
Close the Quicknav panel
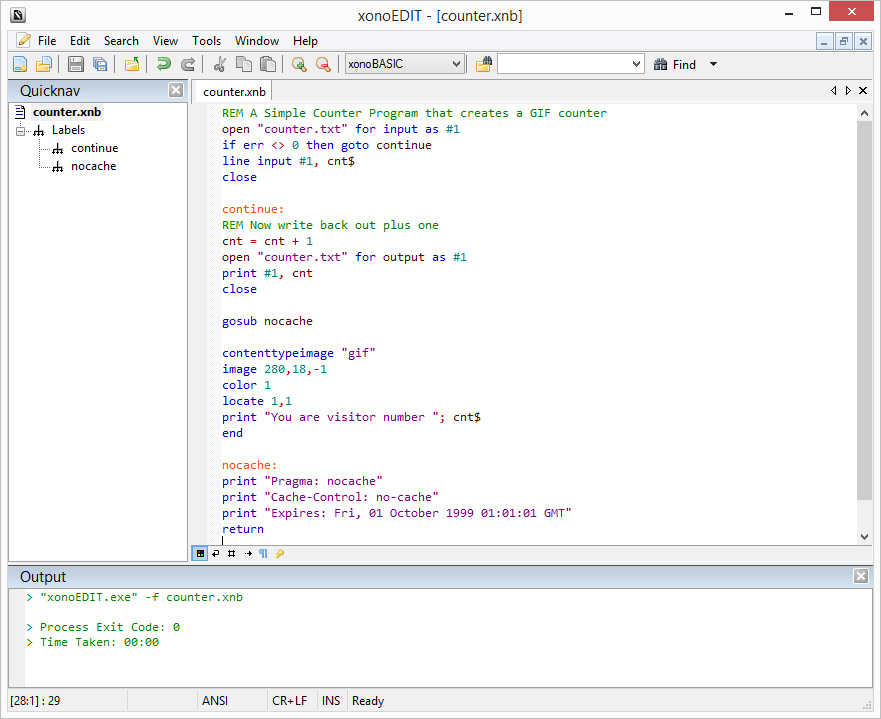(x=176, y=90)
